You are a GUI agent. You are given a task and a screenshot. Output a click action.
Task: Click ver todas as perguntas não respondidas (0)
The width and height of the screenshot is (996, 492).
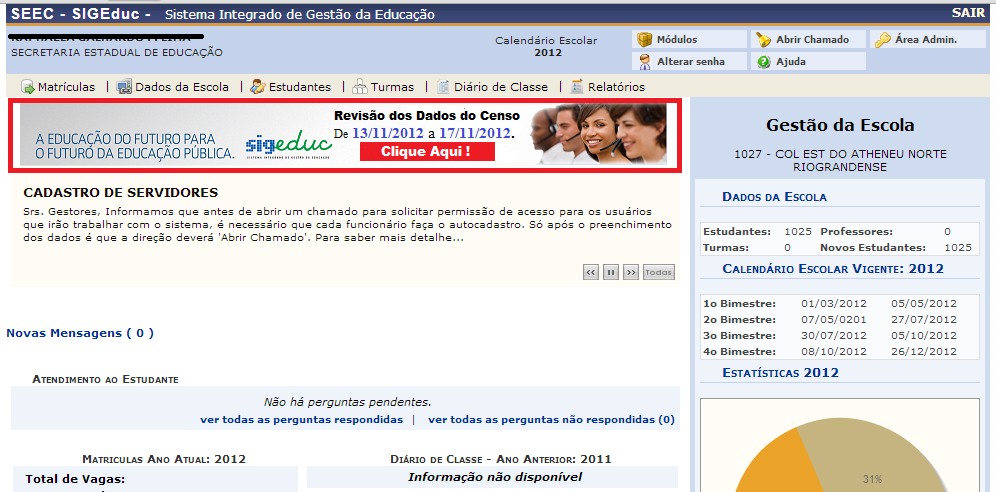(x=551, y=420)
